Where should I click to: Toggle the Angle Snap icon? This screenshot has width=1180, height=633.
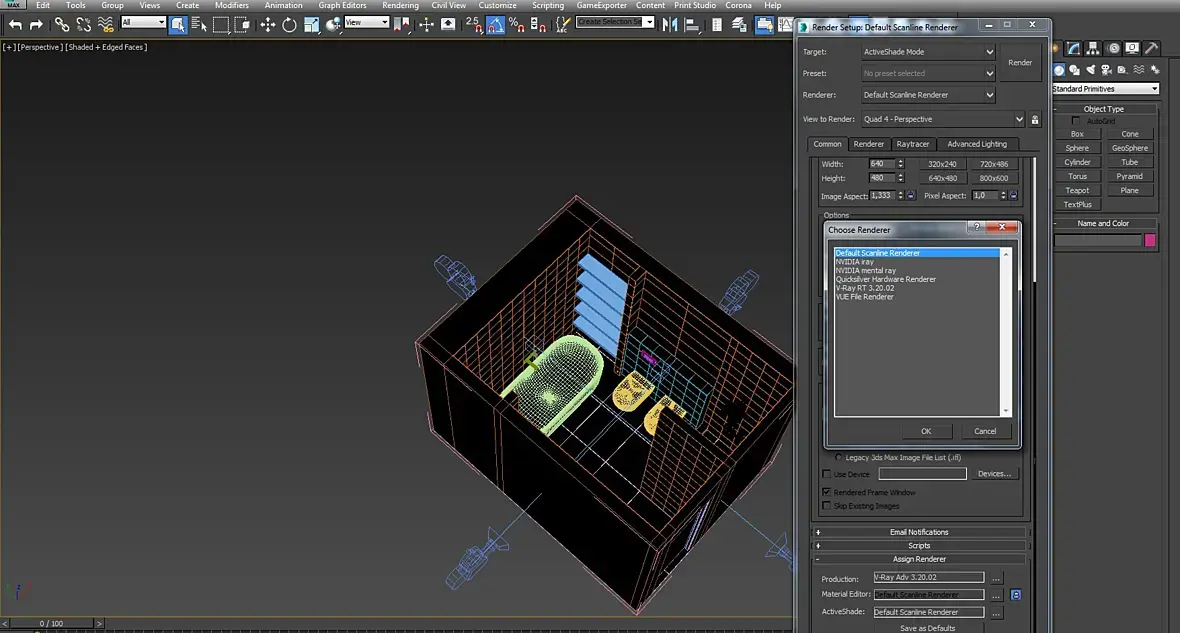pyautogui.click(x=494, y=24)
